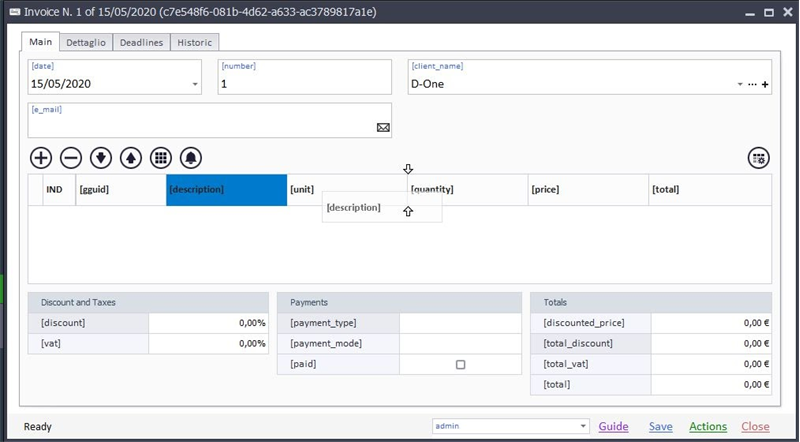Toggle the paid checkbox
The width and height of the screenshot is (800, 442).
pos(461,364)
